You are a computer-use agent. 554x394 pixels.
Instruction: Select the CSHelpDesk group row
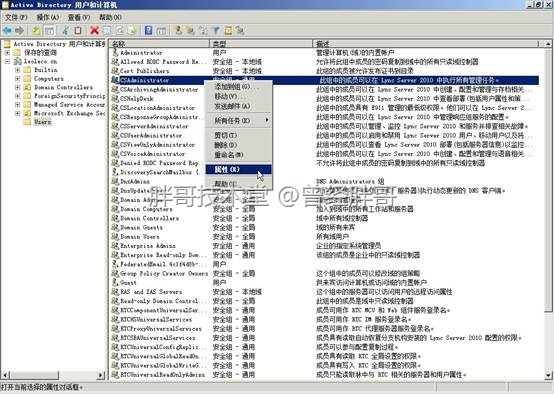[325, 99]
